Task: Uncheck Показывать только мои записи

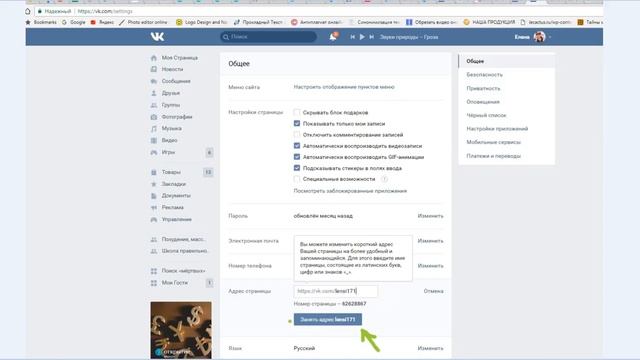Action: (297, 123)
